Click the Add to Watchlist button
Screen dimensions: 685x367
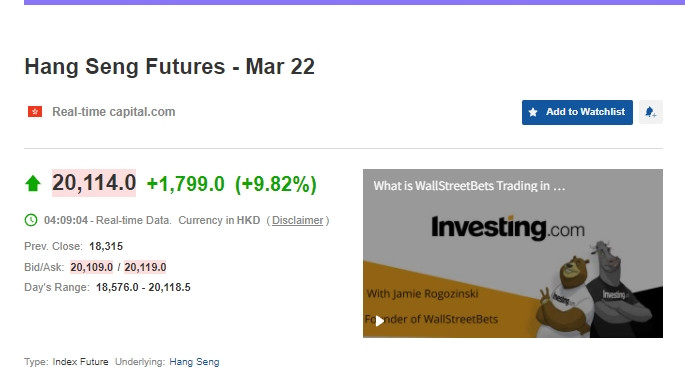[x=577, y=112]
